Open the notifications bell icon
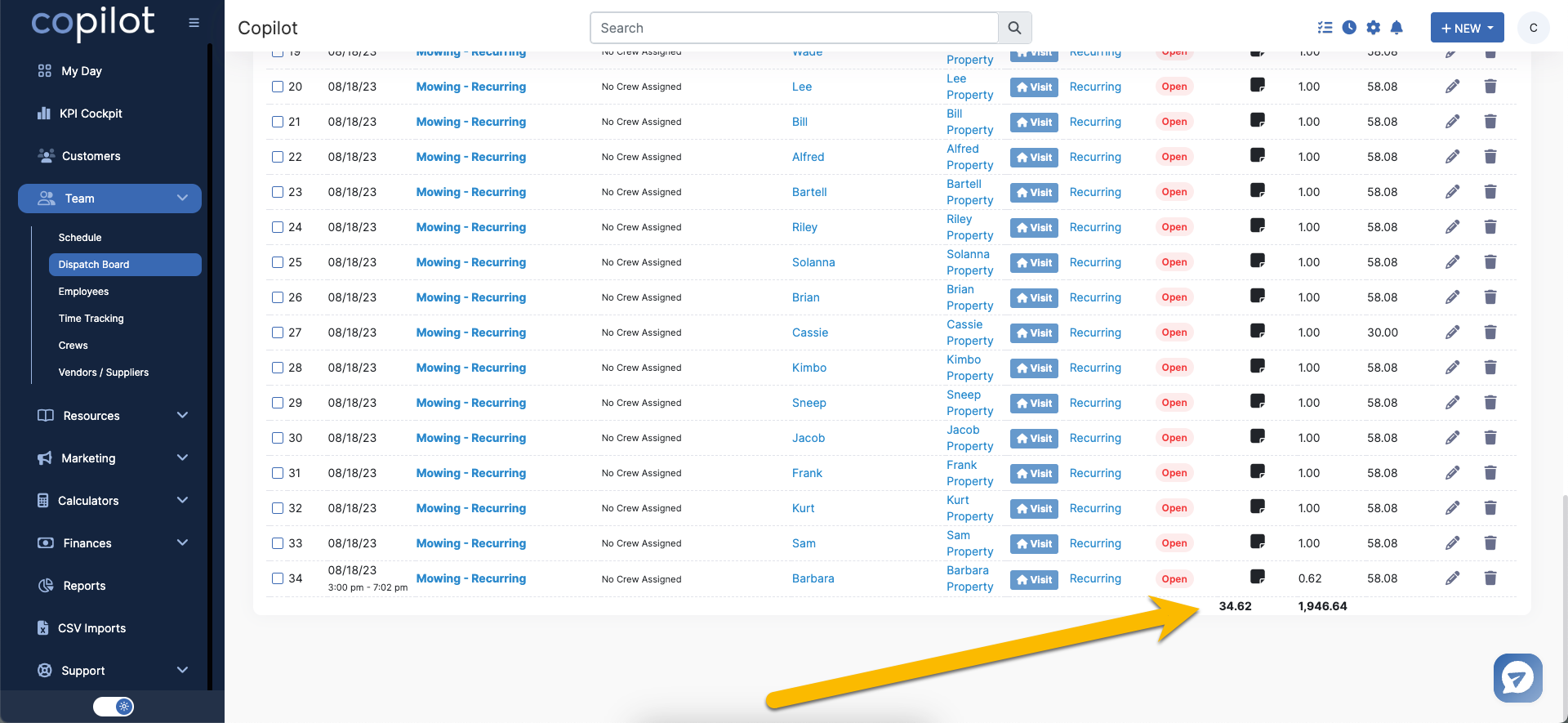Screen dimensions: 1568x723 click(1396, 28)
